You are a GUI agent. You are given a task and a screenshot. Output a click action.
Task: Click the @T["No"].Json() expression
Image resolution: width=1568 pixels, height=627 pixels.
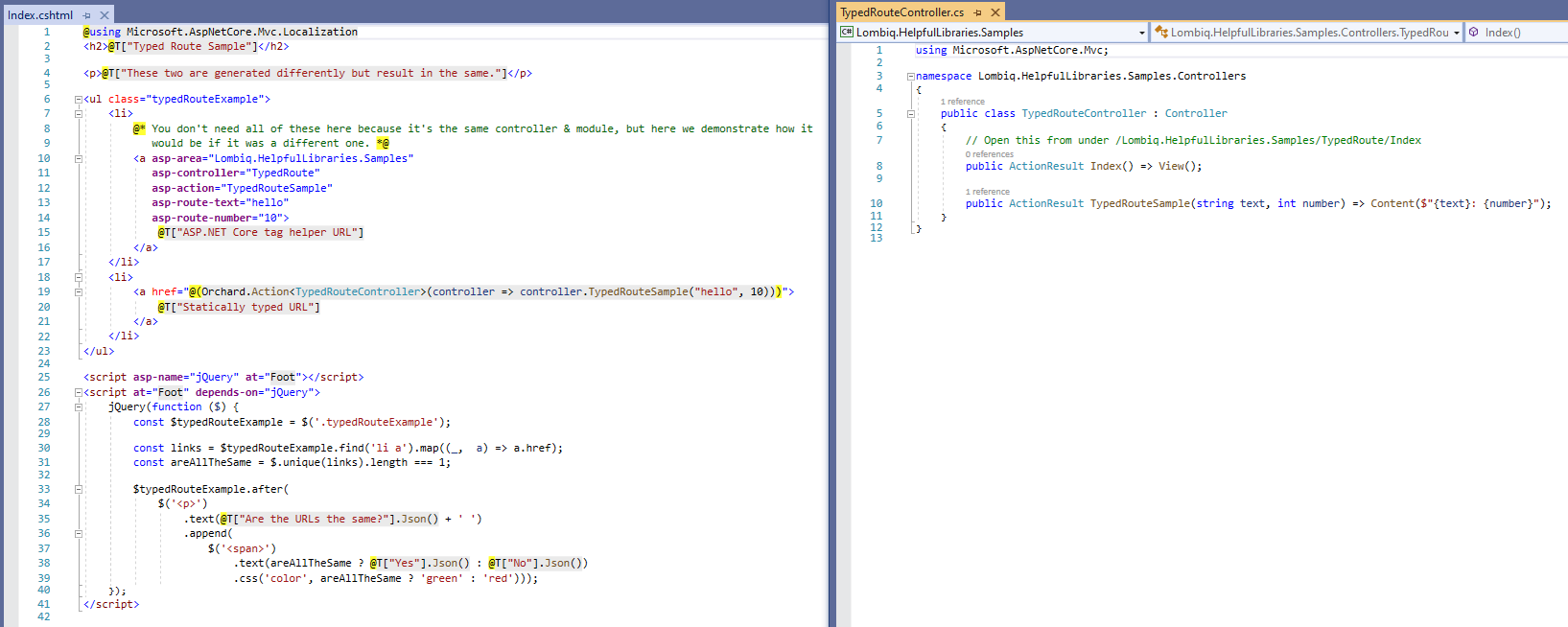point(535,563)
